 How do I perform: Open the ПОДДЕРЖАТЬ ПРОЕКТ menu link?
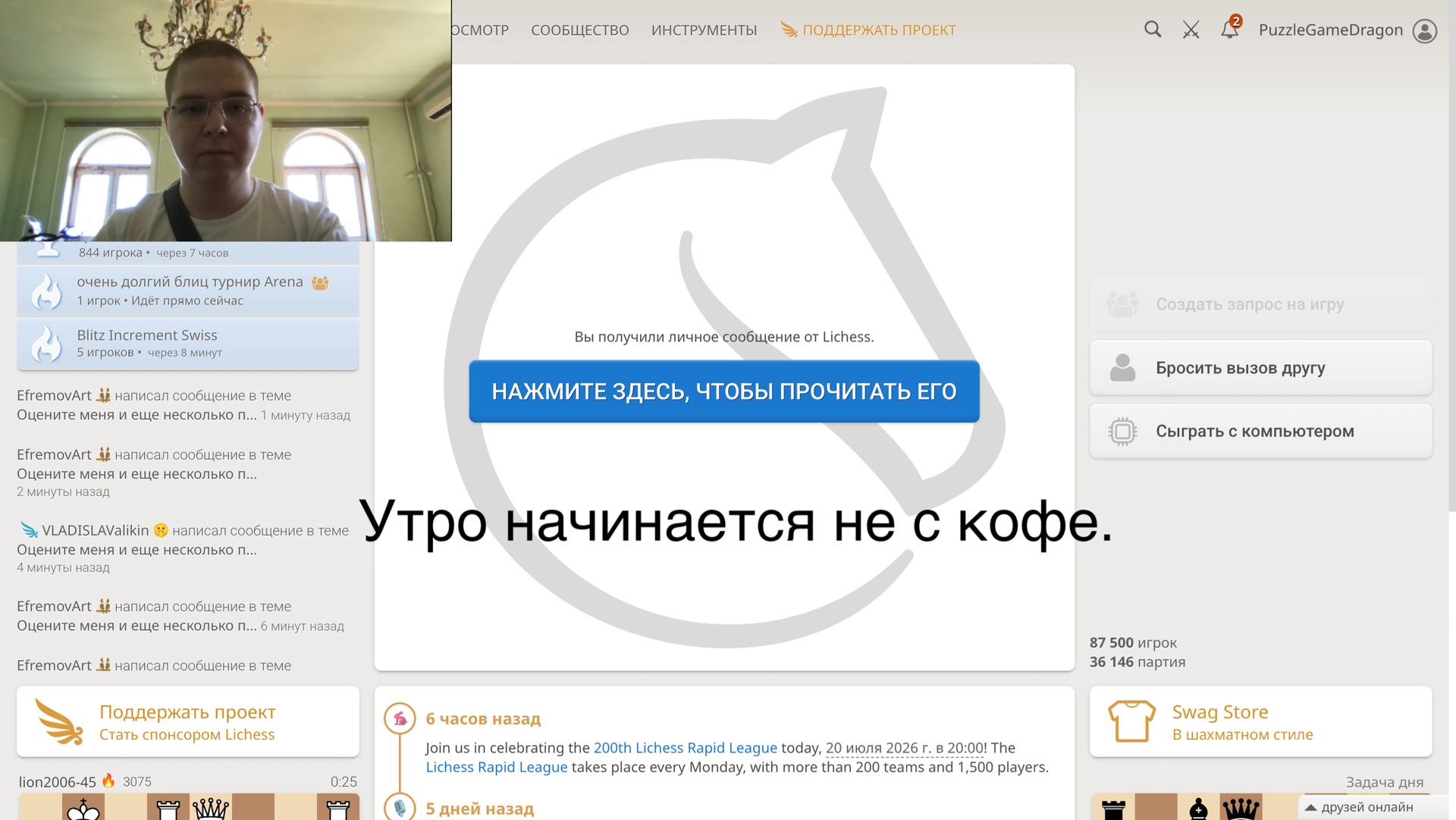[868, 30]
